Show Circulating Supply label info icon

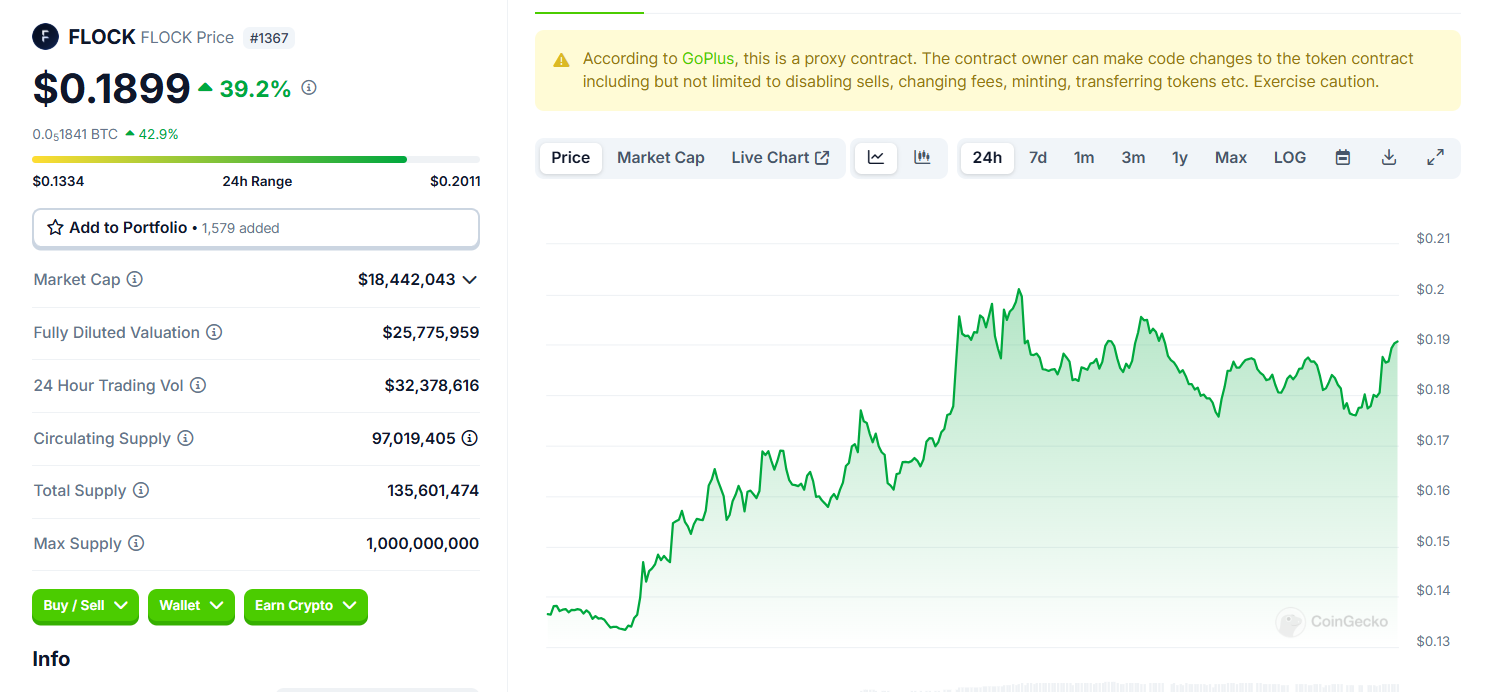[x=186, y=438]
